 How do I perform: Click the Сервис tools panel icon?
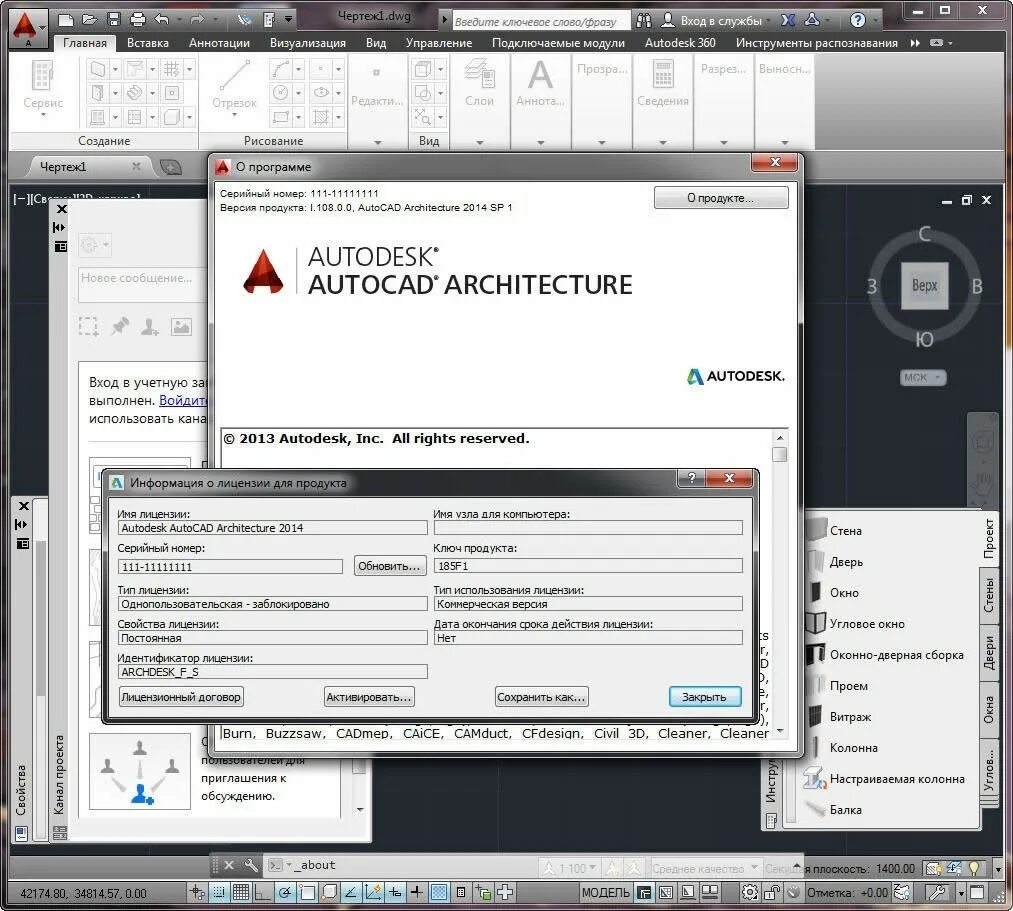pos(43,84)
